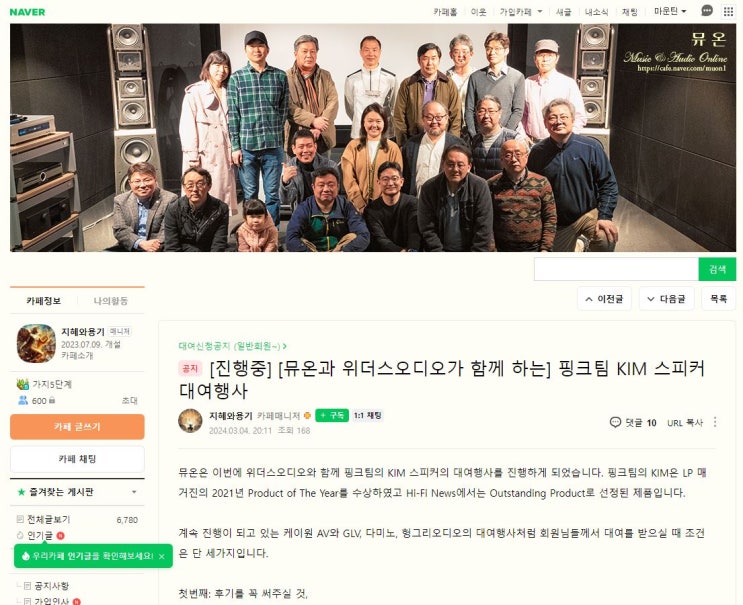The image size is (743, 605).
Task: Click the cafe profile image in the sidebar
Action: coord(36,343)
